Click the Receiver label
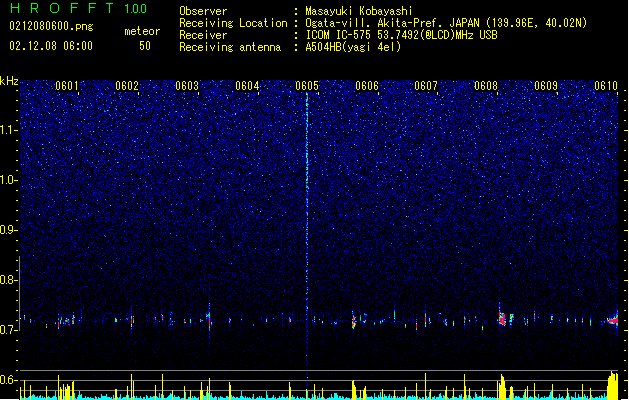The image size is (629, 400). (203, 35)
